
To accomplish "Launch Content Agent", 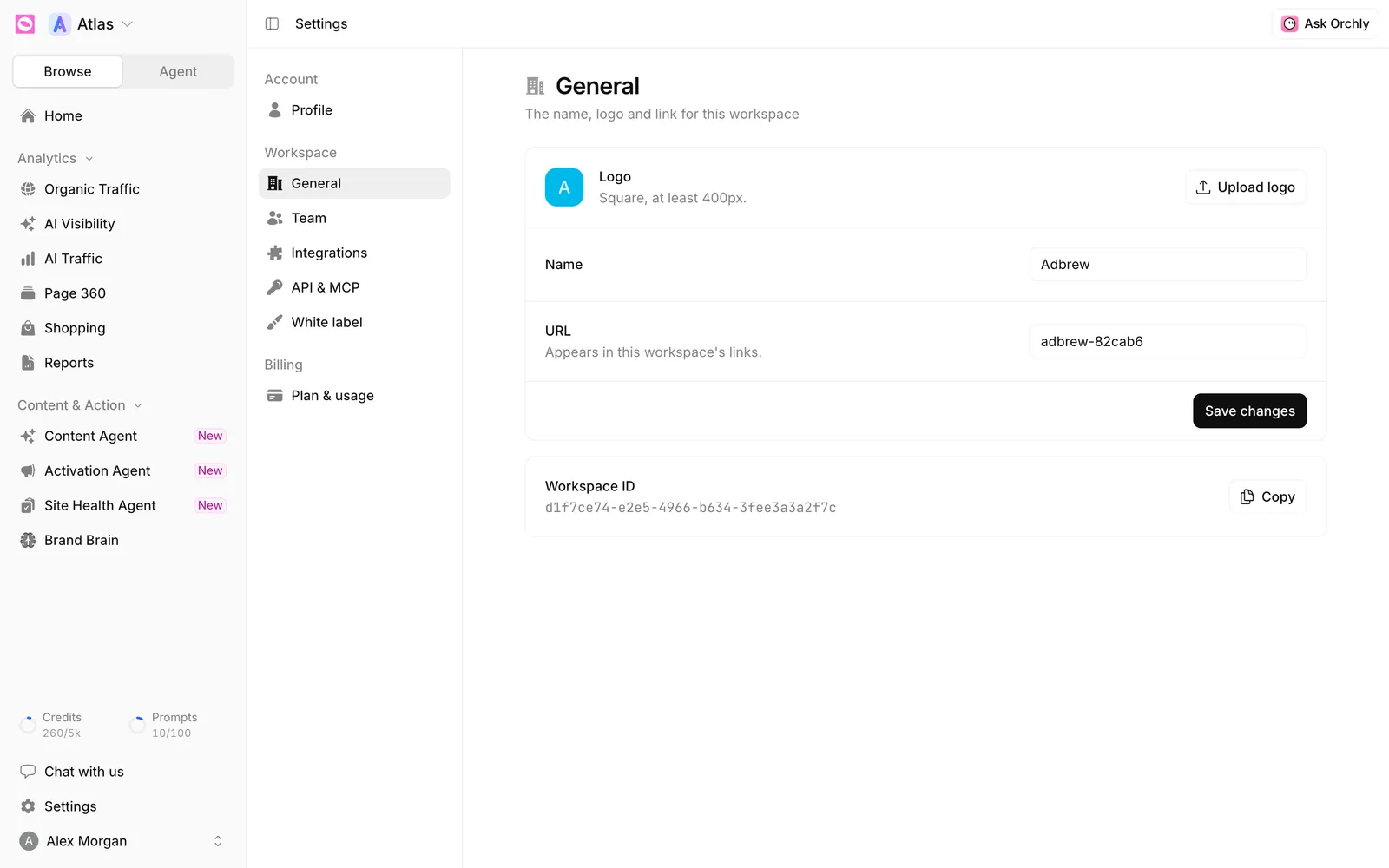I will 123,436.
